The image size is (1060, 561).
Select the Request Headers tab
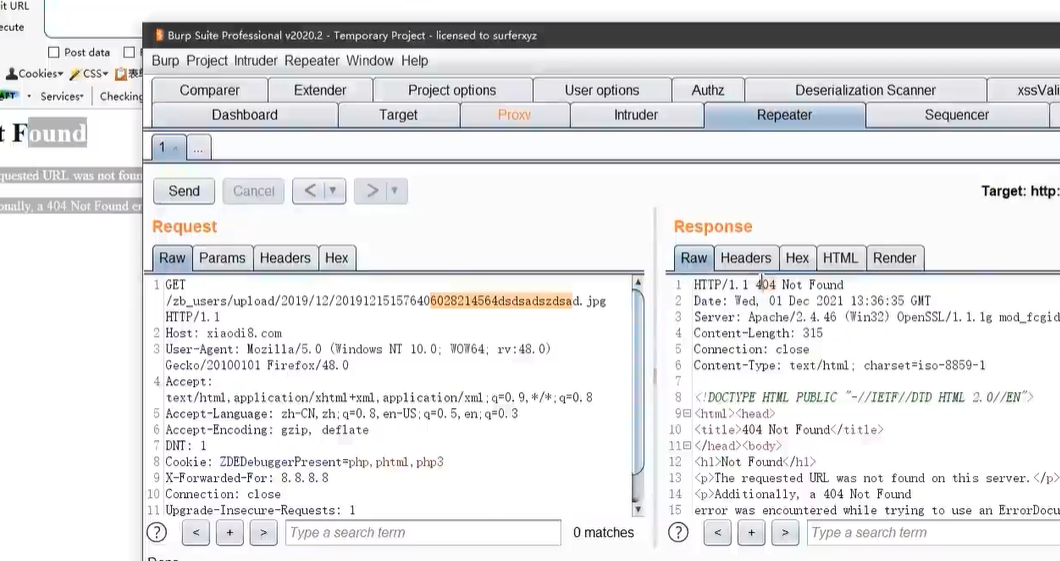[x=285, y=258]
